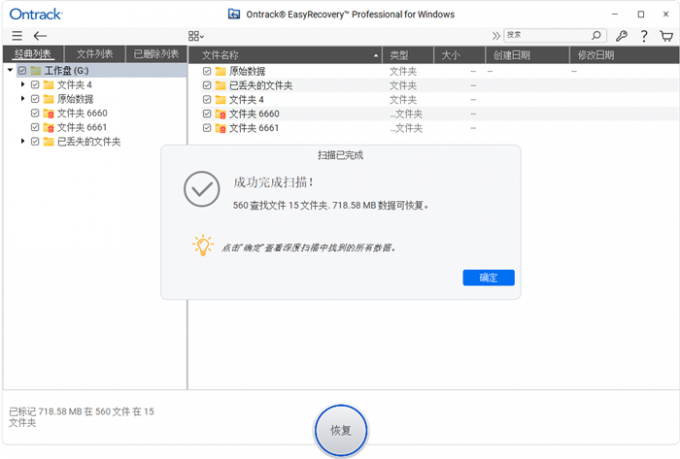
Task: Go back using the left arrow
Action: pos(40,36)
